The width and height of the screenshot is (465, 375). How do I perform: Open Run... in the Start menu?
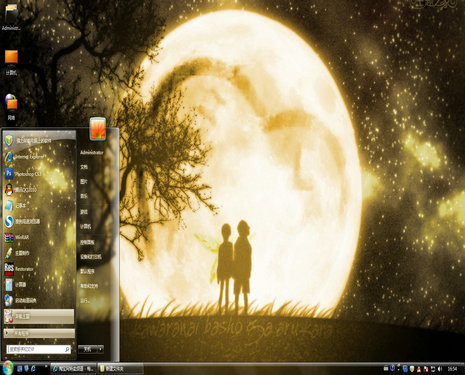click(85, 301)
